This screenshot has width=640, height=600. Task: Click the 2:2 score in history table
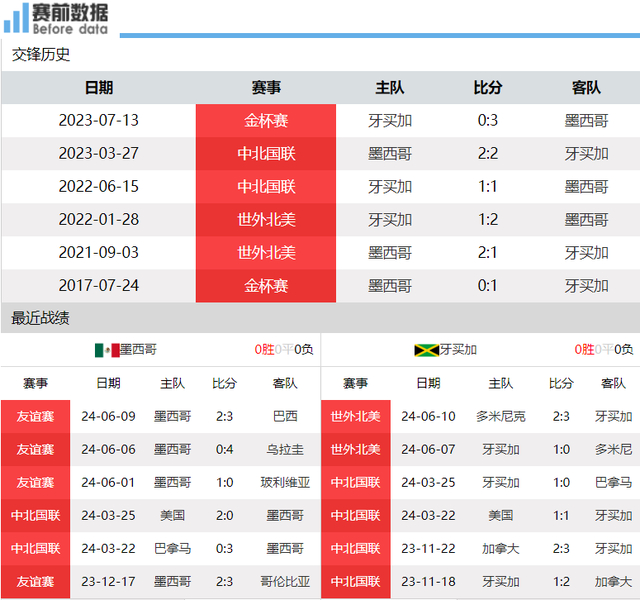[x=488, y=153]
